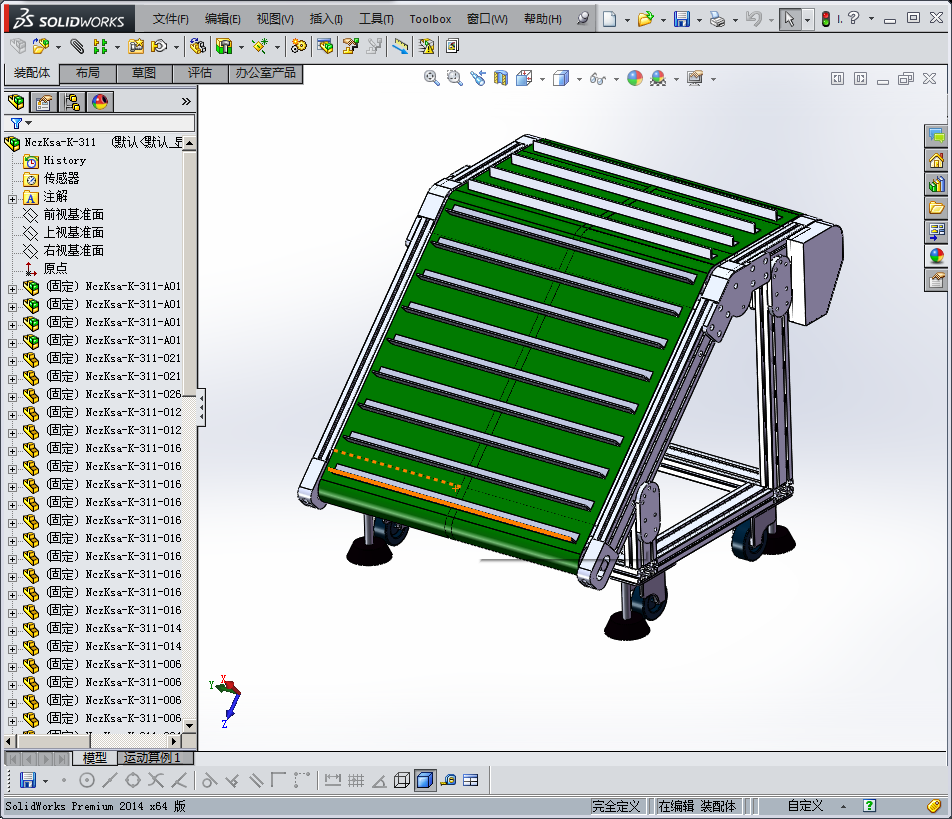Viewport: 952px width, 819px height.
Task: Open the PropertyManager tab icon
Action: [44, 101]
